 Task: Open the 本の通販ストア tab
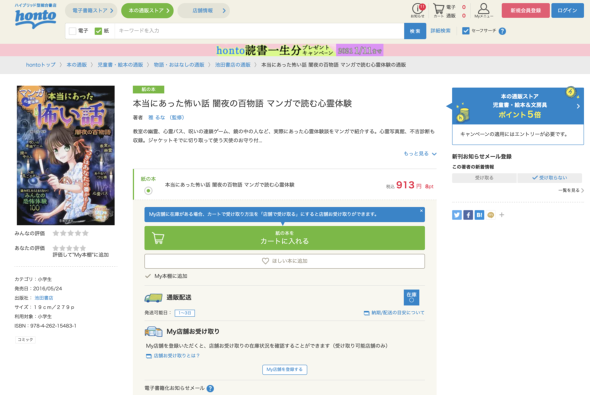tap(148, 11)
